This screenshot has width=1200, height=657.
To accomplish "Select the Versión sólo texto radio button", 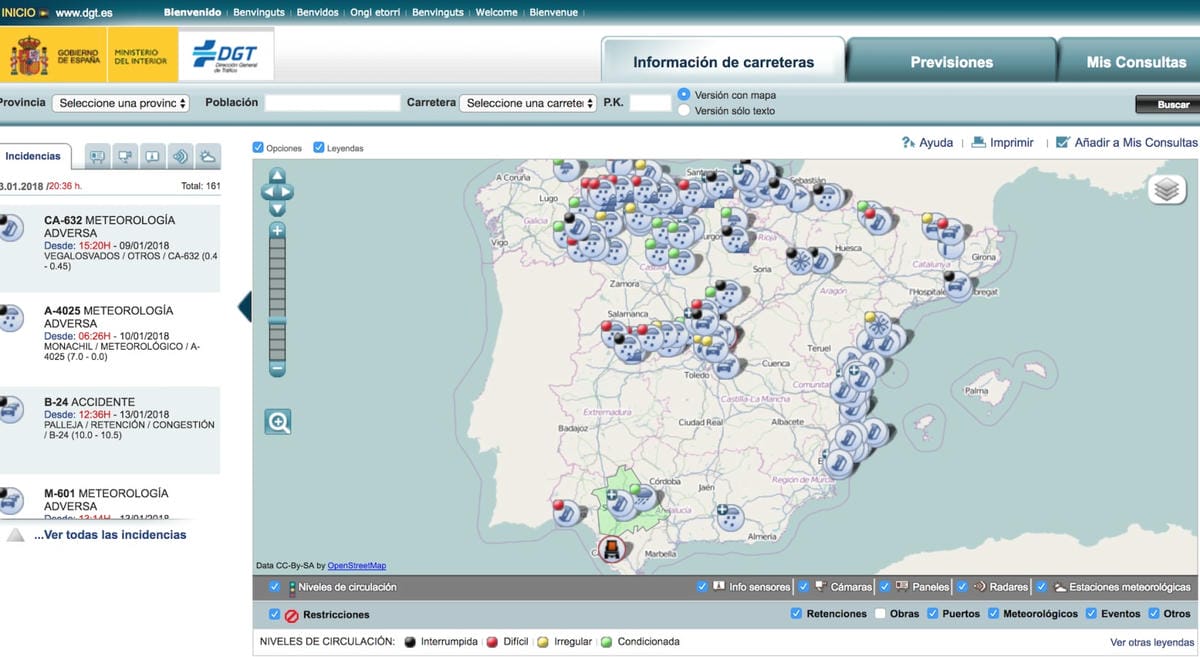I will tap(684, 110).
